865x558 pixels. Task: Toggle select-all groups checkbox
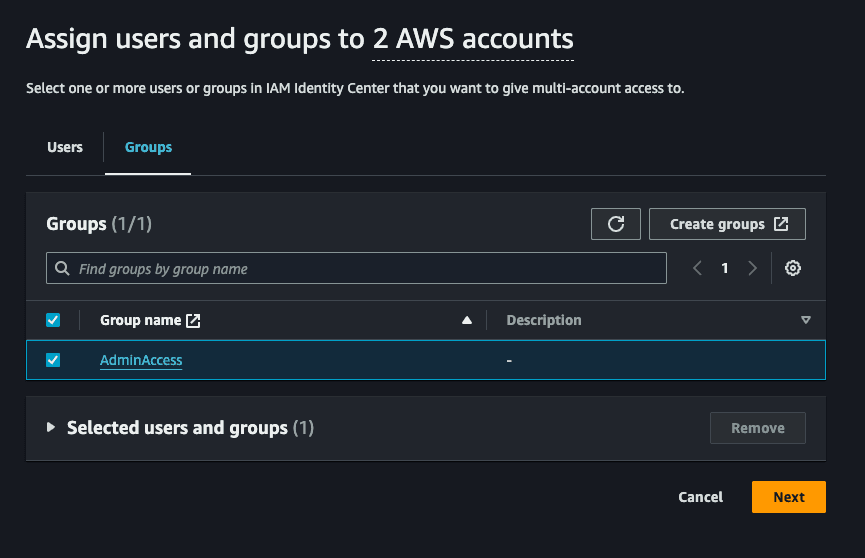click(x=53, y=320)
